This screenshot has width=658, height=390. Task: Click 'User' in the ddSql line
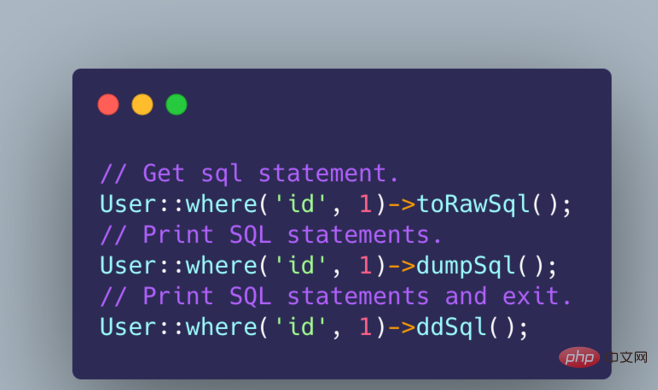pos(128,327)
